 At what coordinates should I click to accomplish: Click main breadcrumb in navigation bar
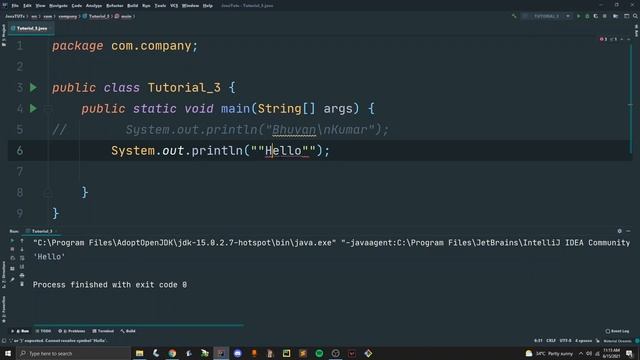pos(124,16)
